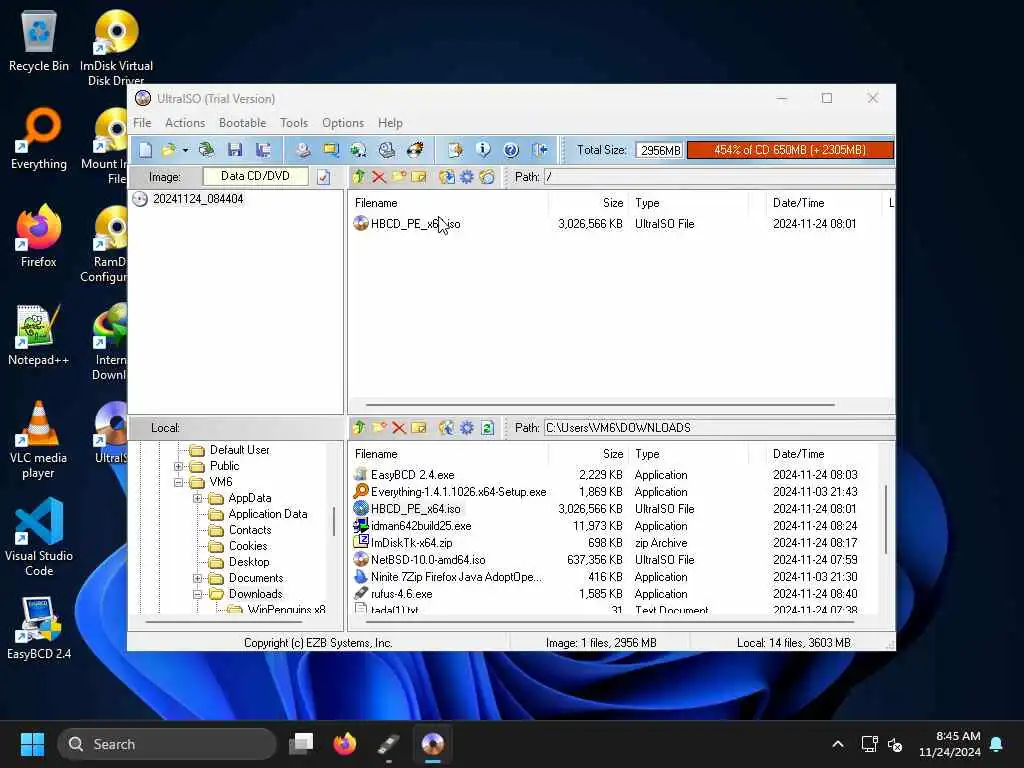
Task: Click the Open CD/DVD toolbar icon
Action: [207, 150]
